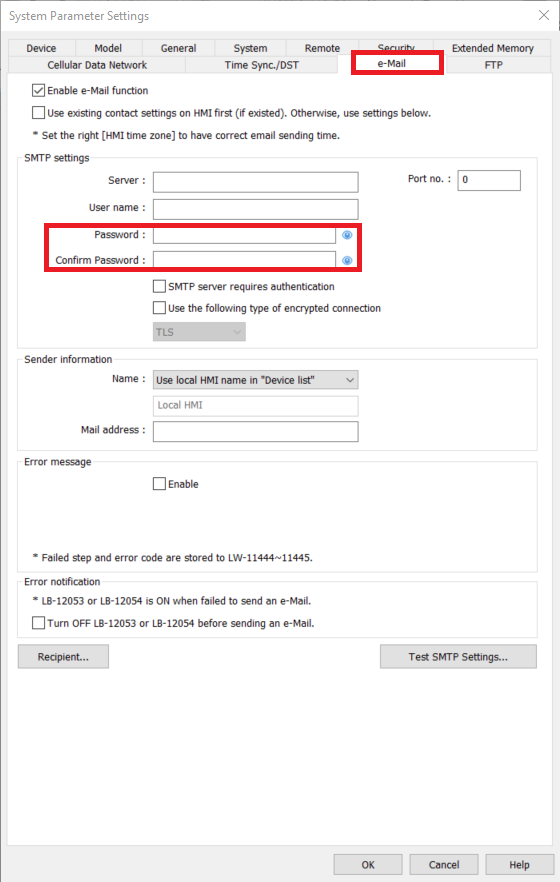Select the Cellular Data Network tab
560x882 pixels.
97,65
